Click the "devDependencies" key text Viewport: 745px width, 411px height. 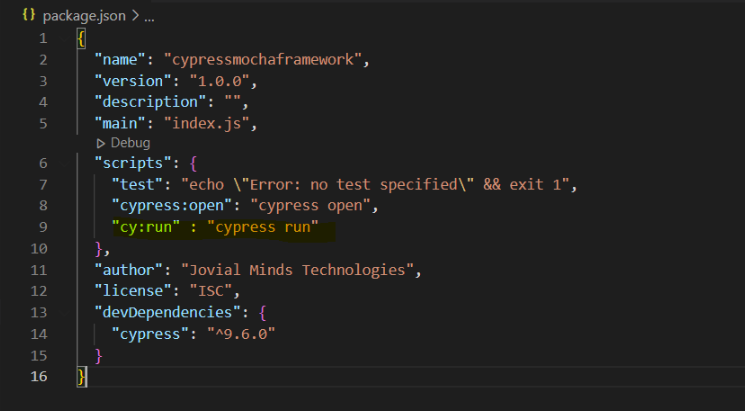click(x=168, y=312)
